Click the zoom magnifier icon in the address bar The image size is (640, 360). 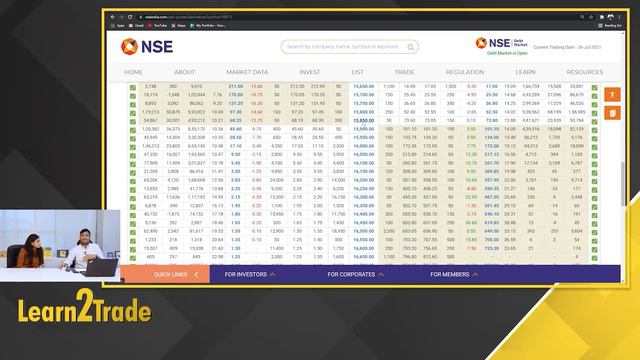pyautogui.click(x=582, y=17)
